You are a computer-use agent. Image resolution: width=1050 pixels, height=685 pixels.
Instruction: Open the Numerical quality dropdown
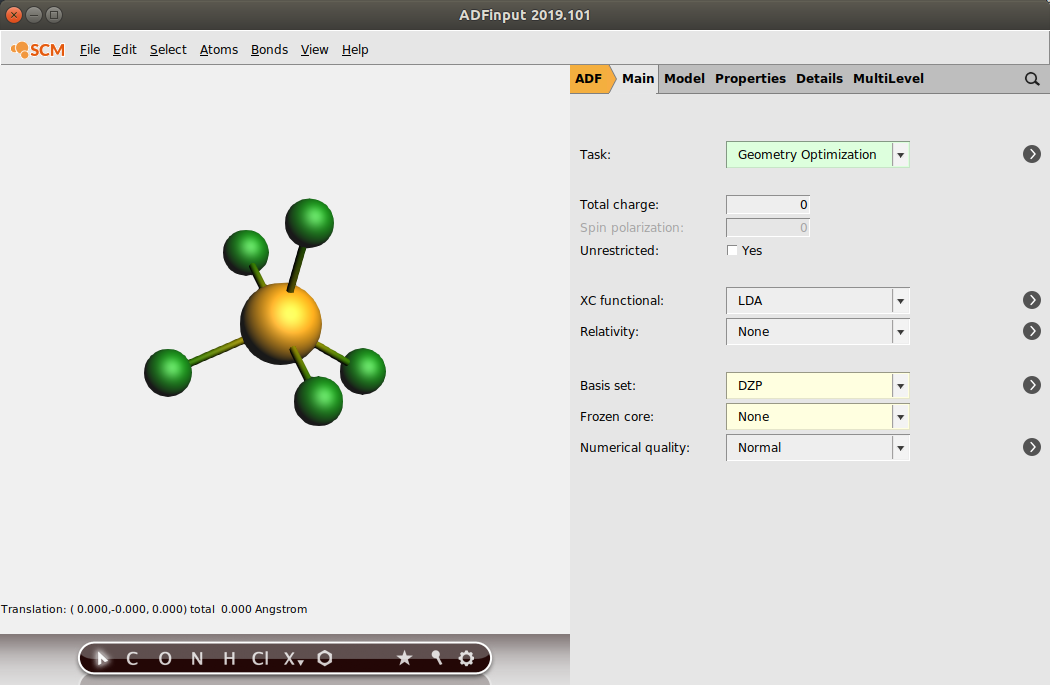(818, 447)
